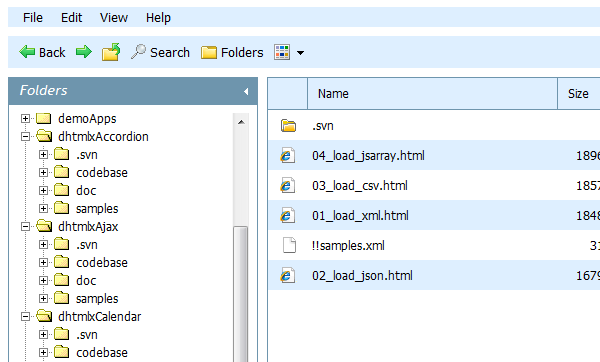Click folder icon of doc under dhtmlxAccordion
Screen dimensions: 600x362
pos(62,190)
